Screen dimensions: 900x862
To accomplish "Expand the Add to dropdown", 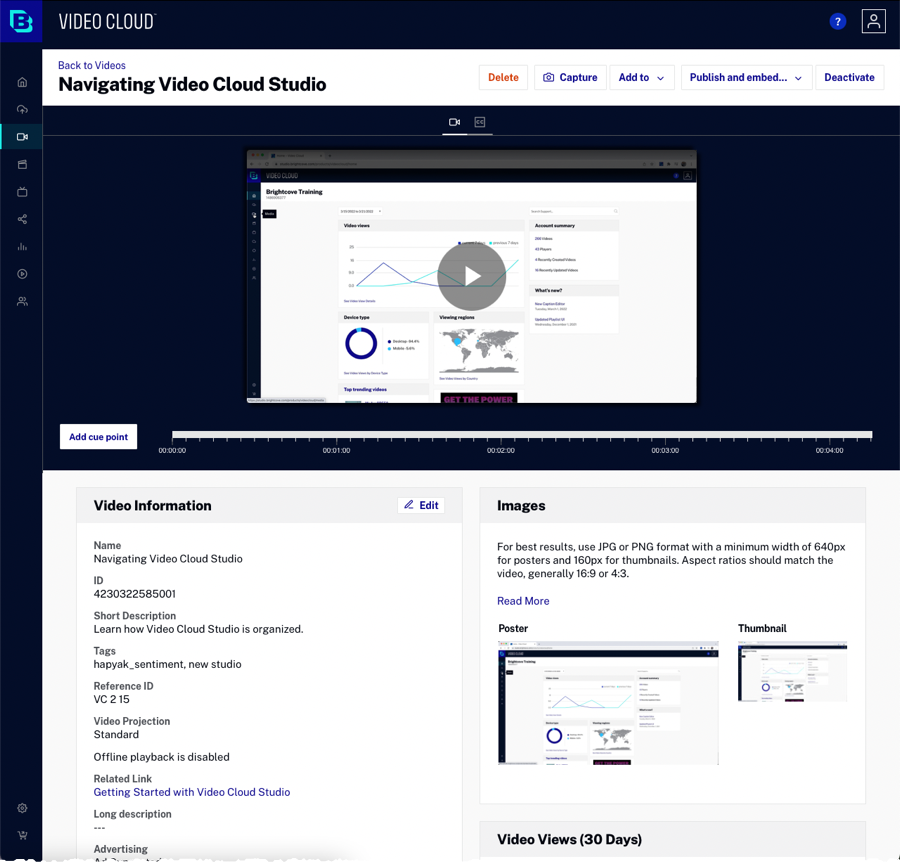I will pos(641,78).
